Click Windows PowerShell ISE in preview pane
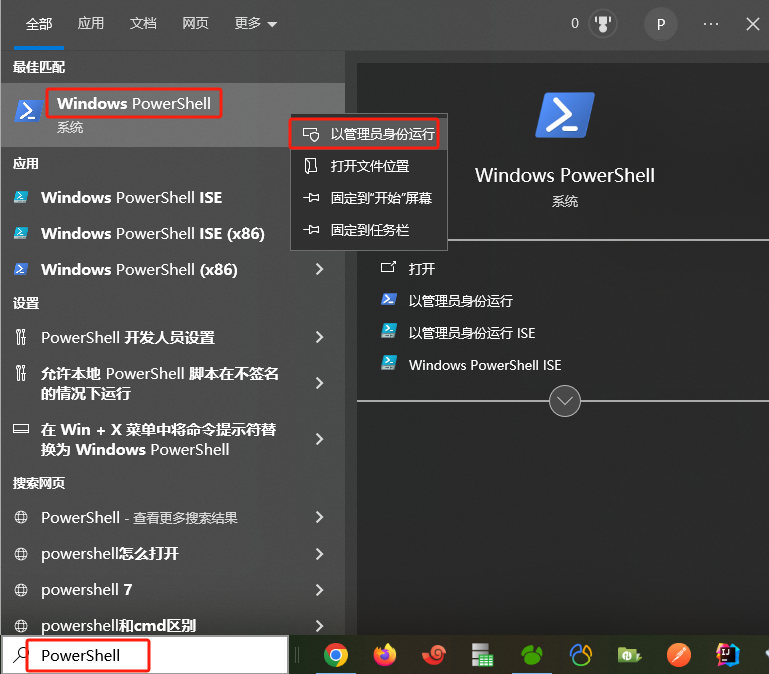Image resolution: width=769 pixels, height=674 pixels. (485, 365)
